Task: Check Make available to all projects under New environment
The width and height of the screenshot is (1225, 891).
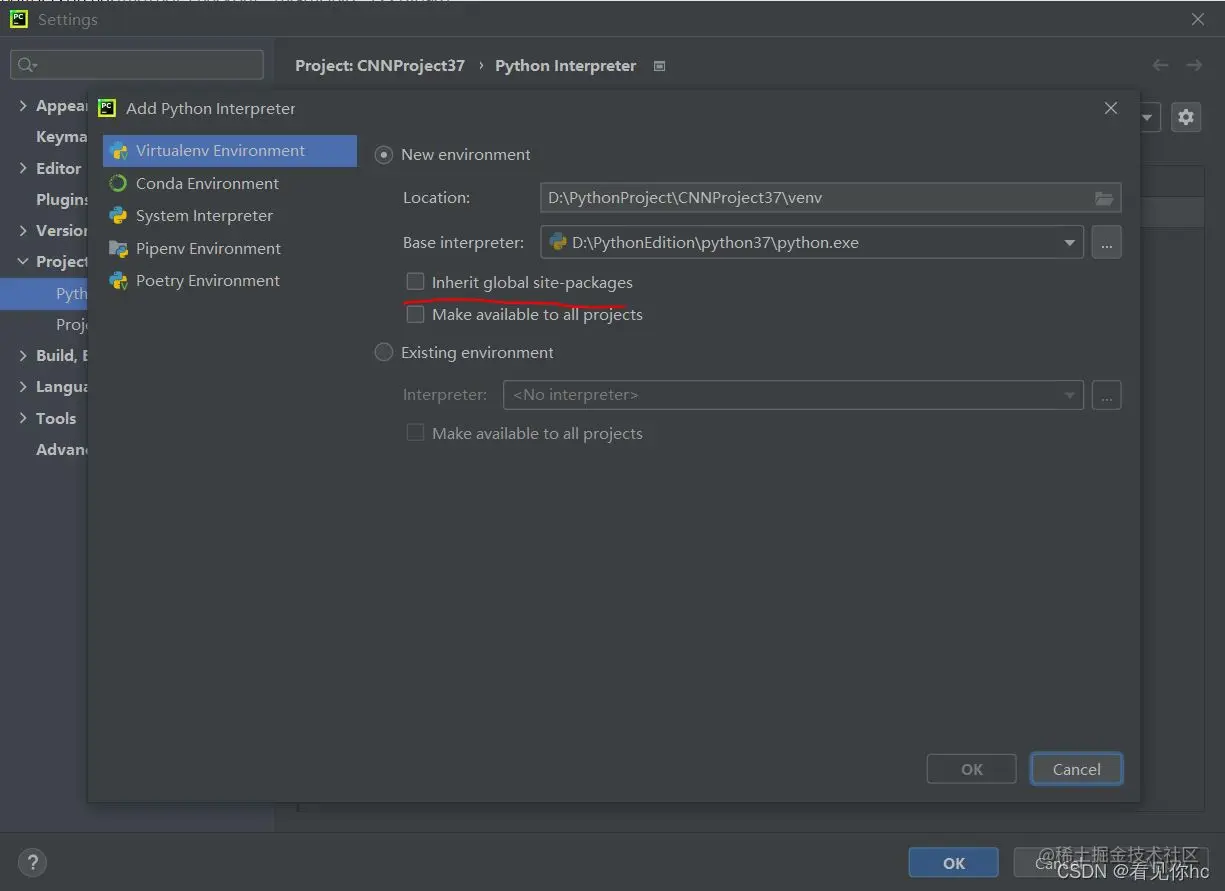Action: [415, 314]
